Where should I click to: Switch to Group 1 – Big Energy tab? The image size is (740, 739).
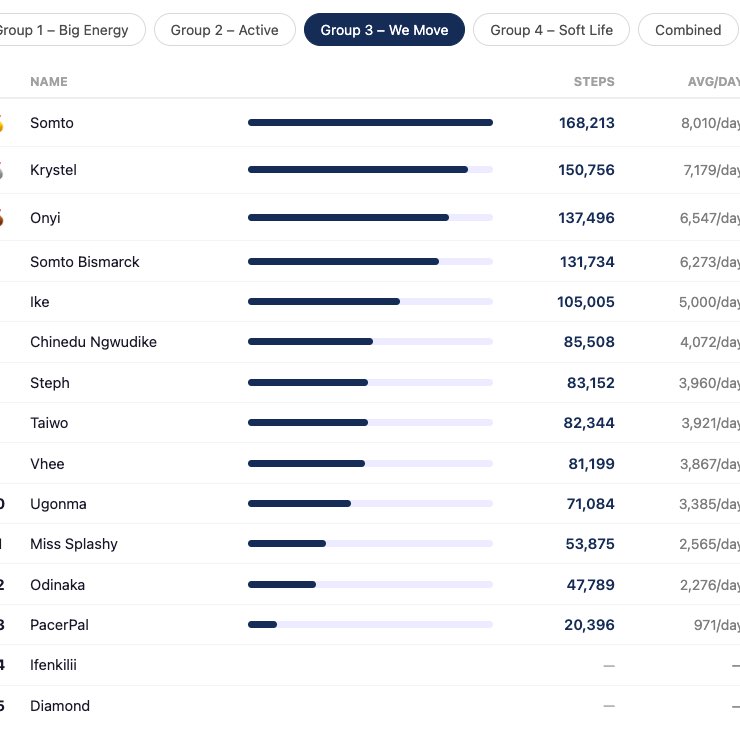coord(72,30)
